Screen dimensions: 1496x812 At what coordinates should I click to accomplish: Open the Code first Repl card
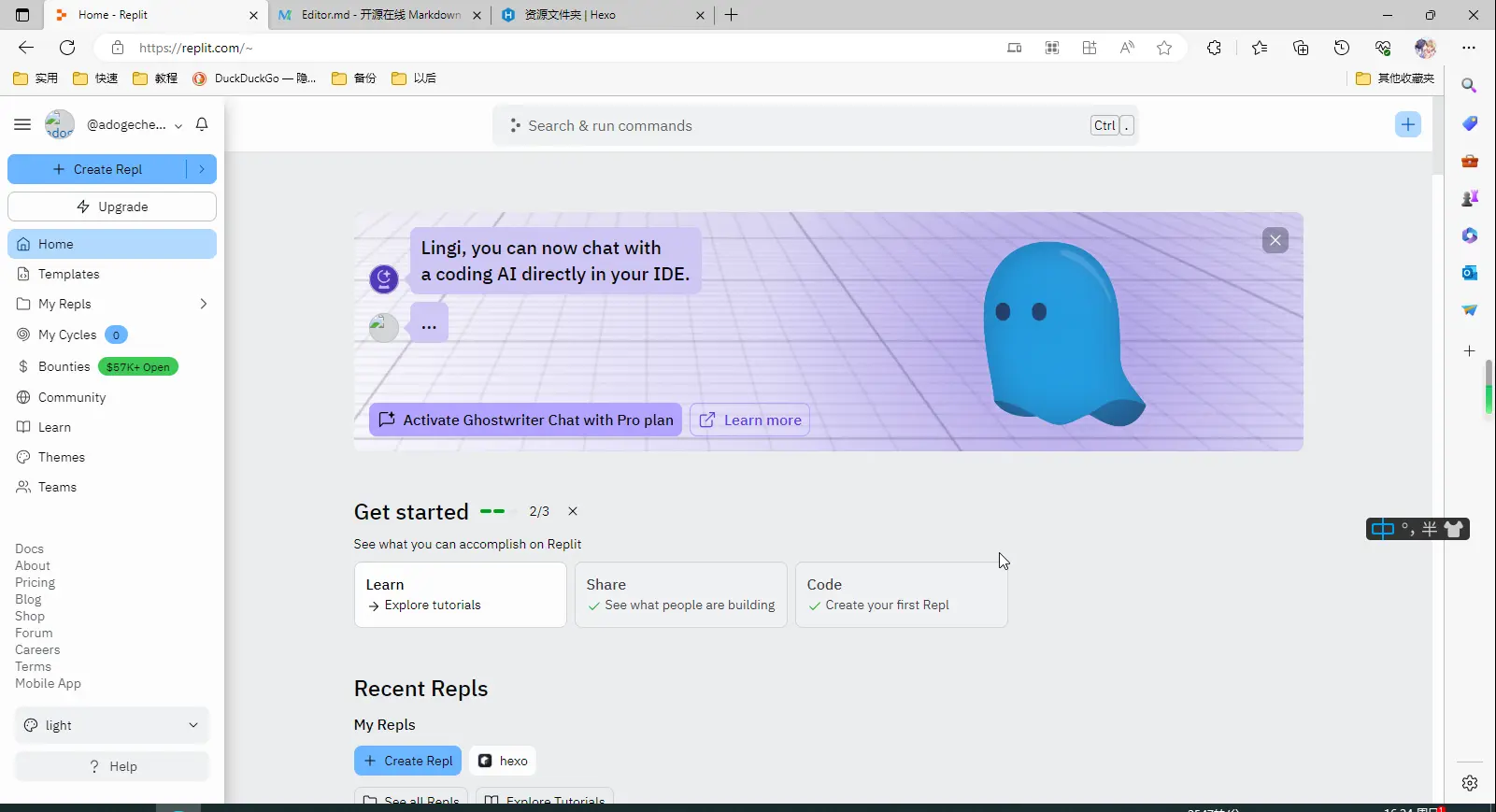point(902,594)
